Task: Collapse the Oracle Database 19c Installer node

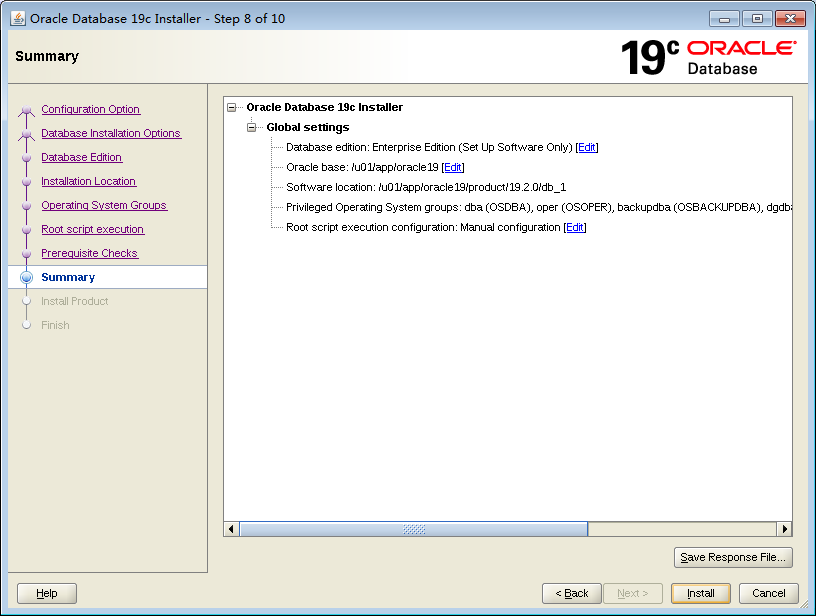Action: pos(231,107)
